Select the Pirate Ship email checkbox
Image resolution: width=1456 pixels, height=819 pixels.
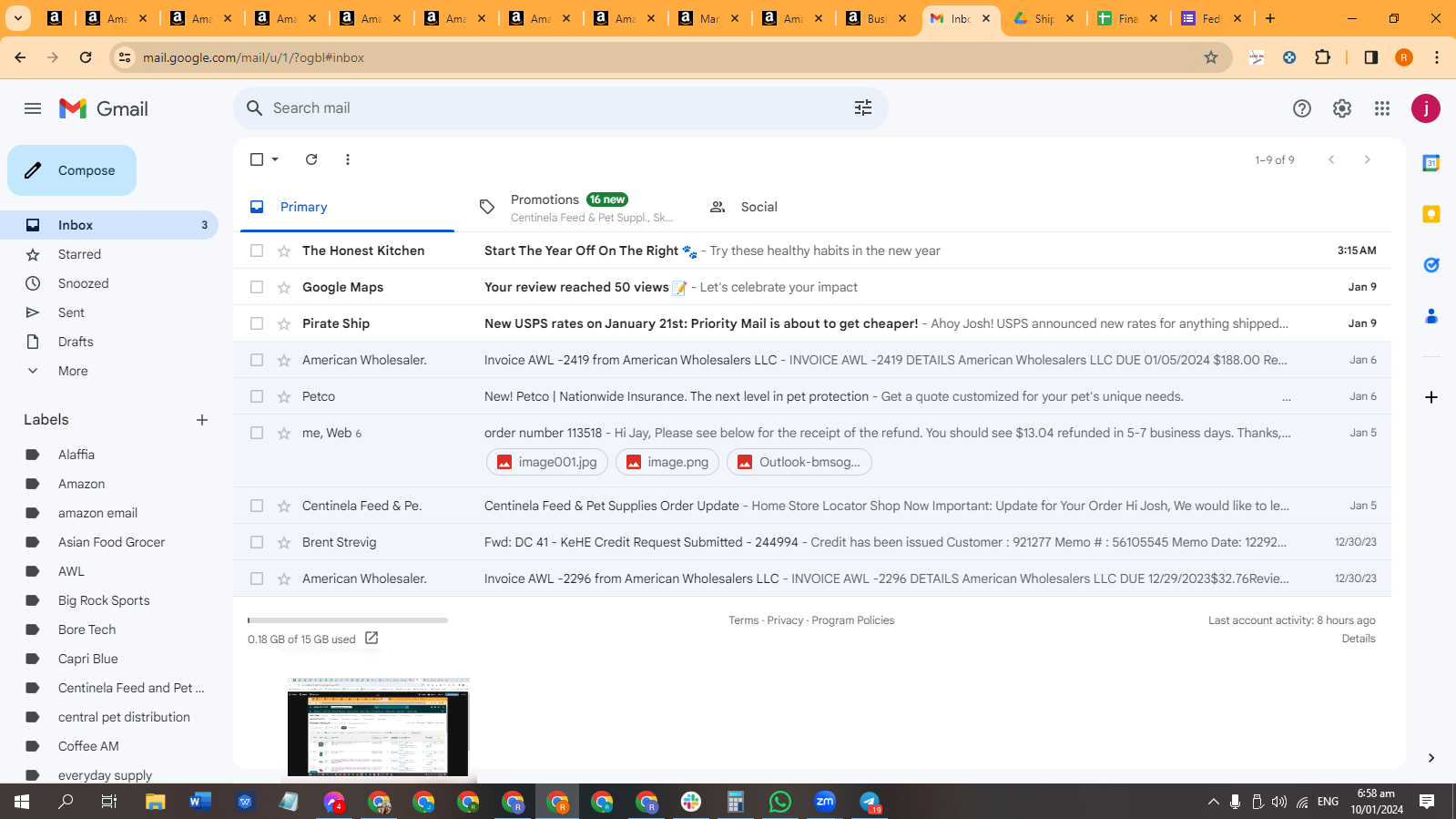pyautogui.click(x=257, y=323)
